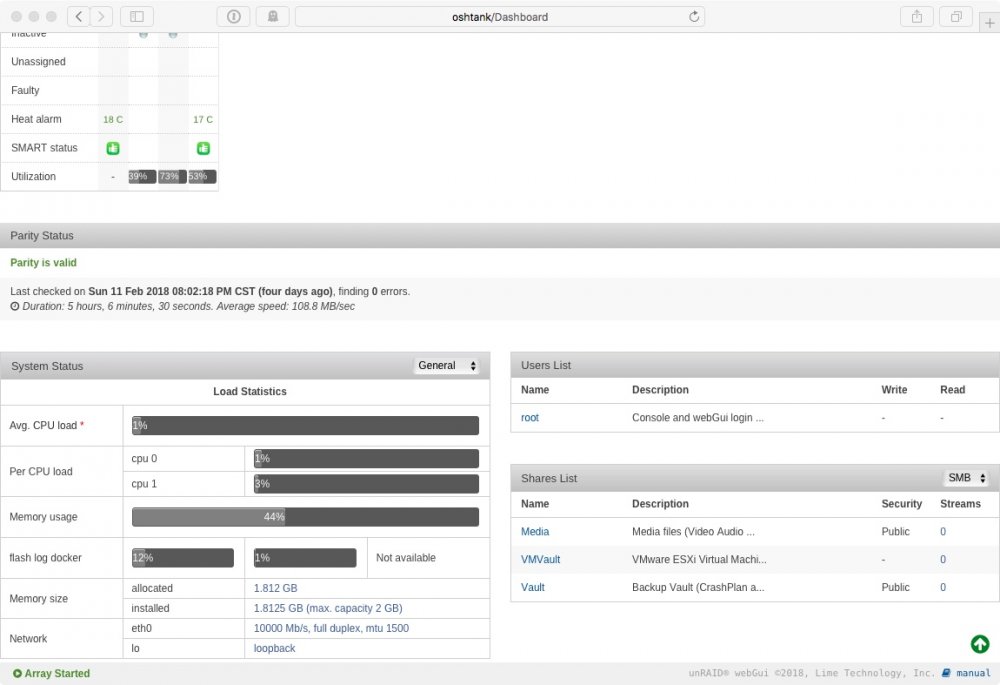Click the Media files description text
The image size is (1000, 685).
pos(693,531)
